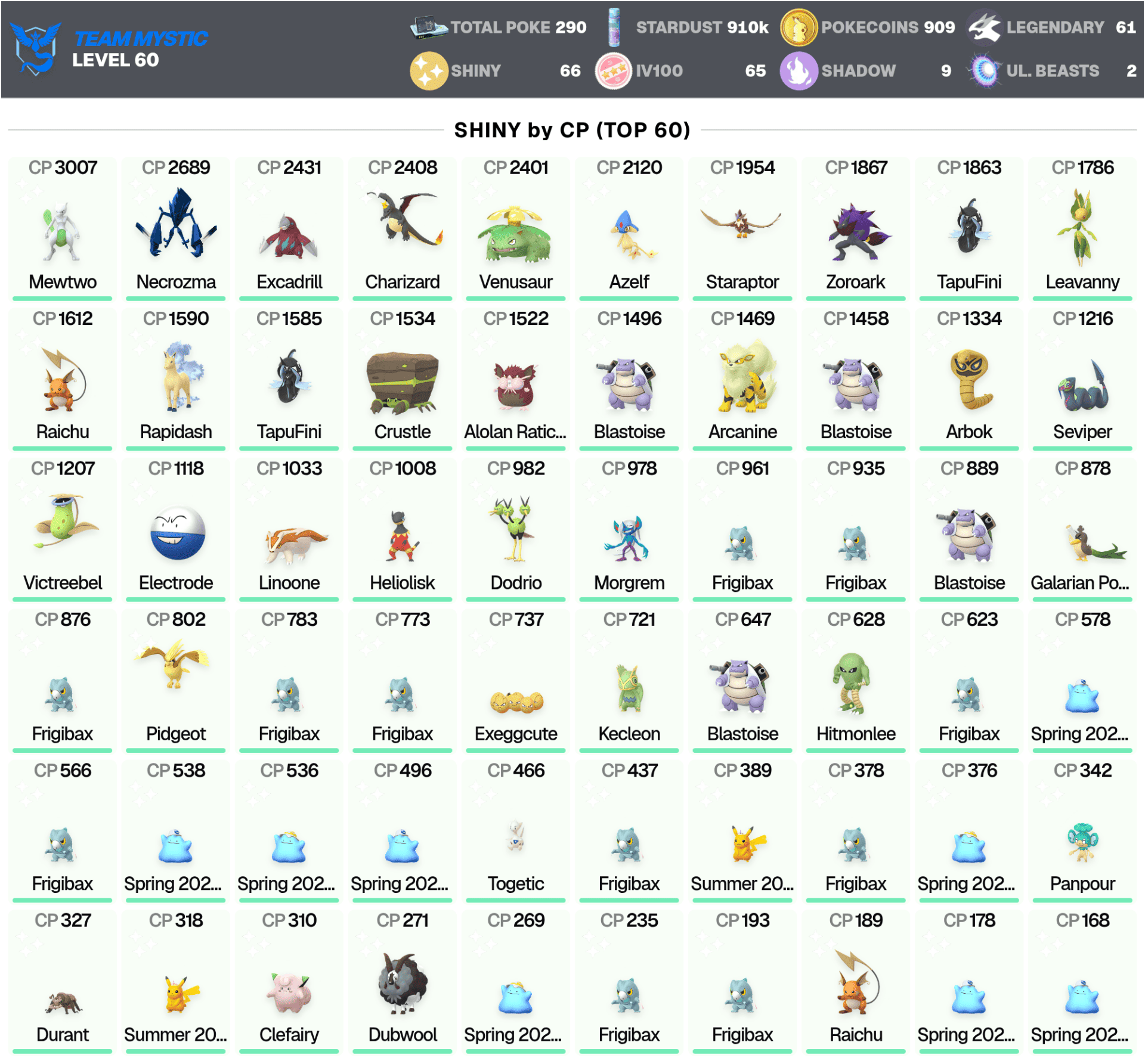Image resolution: width=1145 pixels, height=1064 pixels.
Task: Tap the Durant CP 327 sprite
Action: coord(64,1003)
